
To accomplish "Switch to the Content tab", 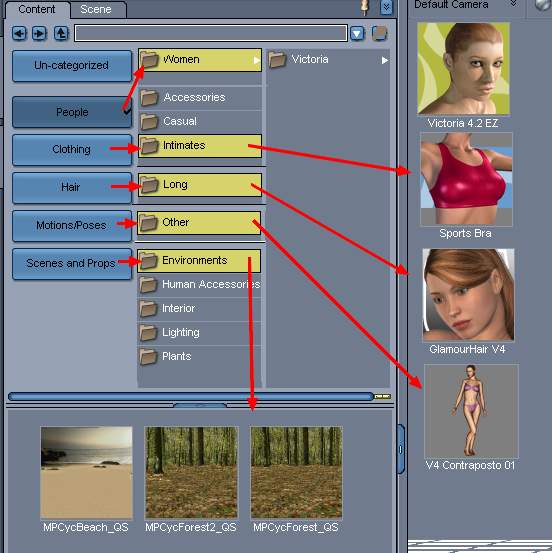I will [x=36, y=10].
